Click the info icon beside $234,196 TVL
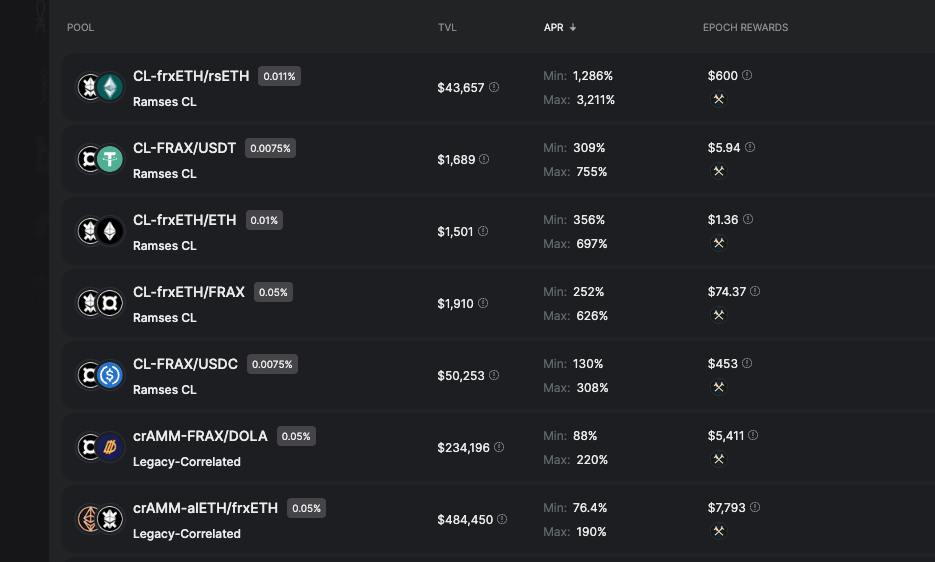The height and width of the screenshot is (562, 935). (x=499, y=447)
